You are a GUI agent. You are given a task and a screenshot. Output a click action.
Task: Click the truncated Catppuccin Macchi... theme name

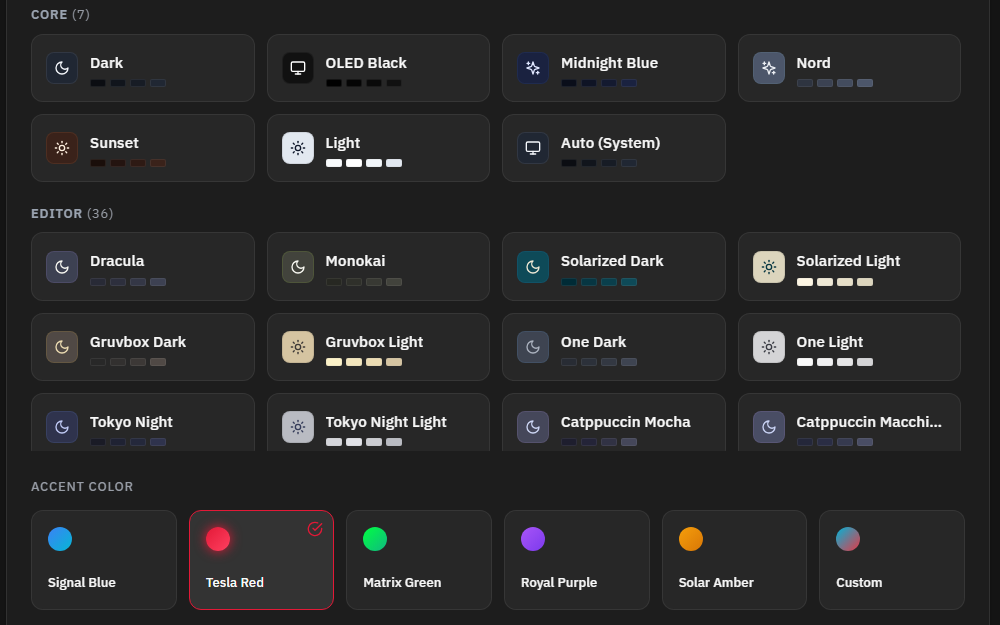pos(869,422)
